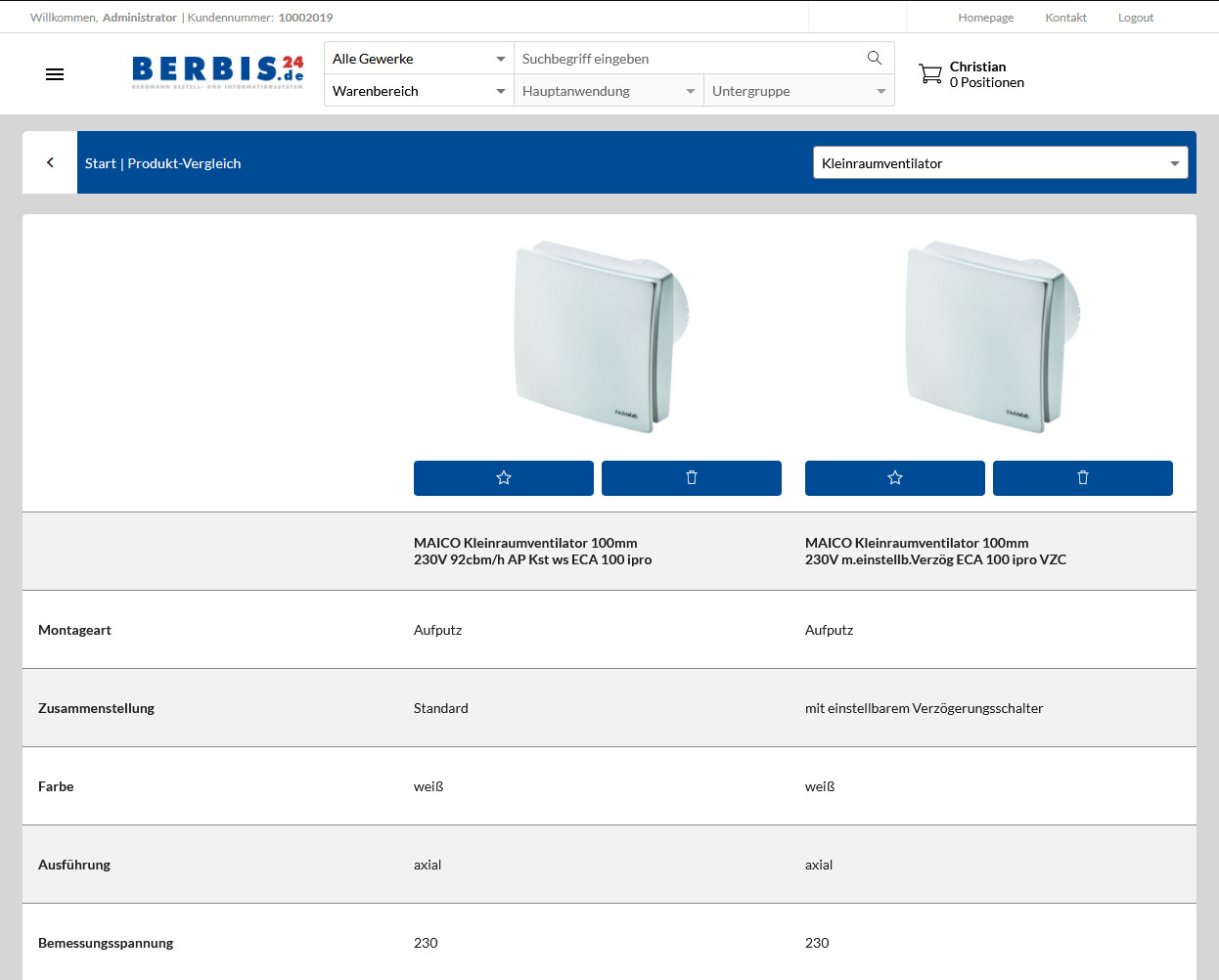Image resolution: width=1219 pixels, height=980 pixels.
Task: Open the Warenbereich dropdown
Action: coord(419,91)
